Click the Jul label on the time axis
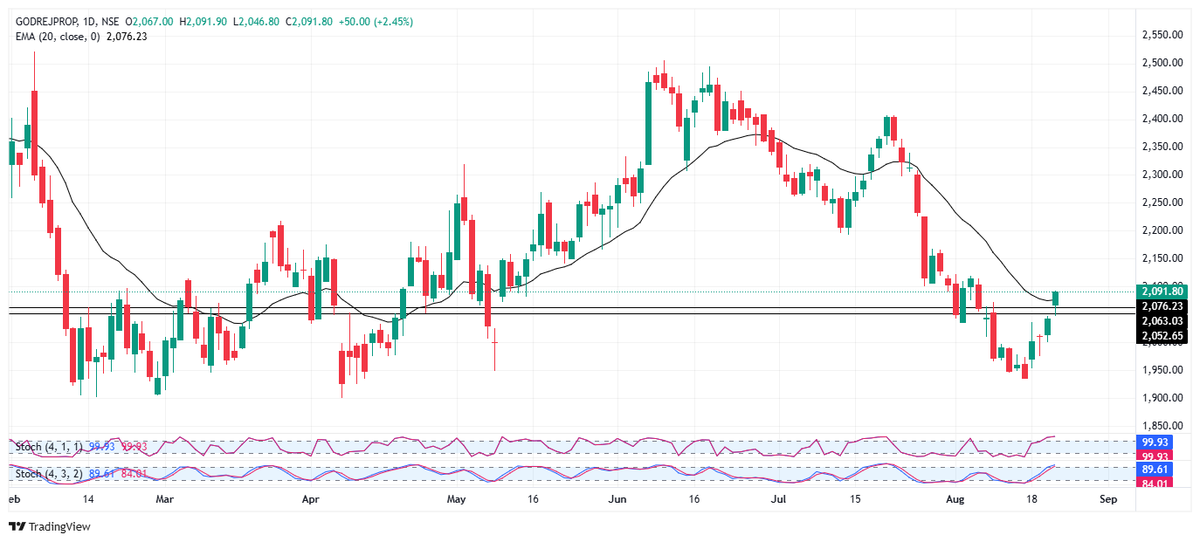This screenshot has width=1200, height=542. (x=779, y=497)
